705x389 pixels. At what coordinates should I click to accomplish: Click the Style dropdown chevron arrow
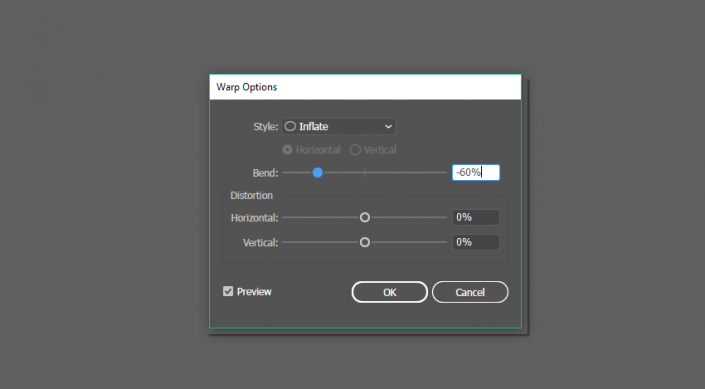click(x=388, y=127)
